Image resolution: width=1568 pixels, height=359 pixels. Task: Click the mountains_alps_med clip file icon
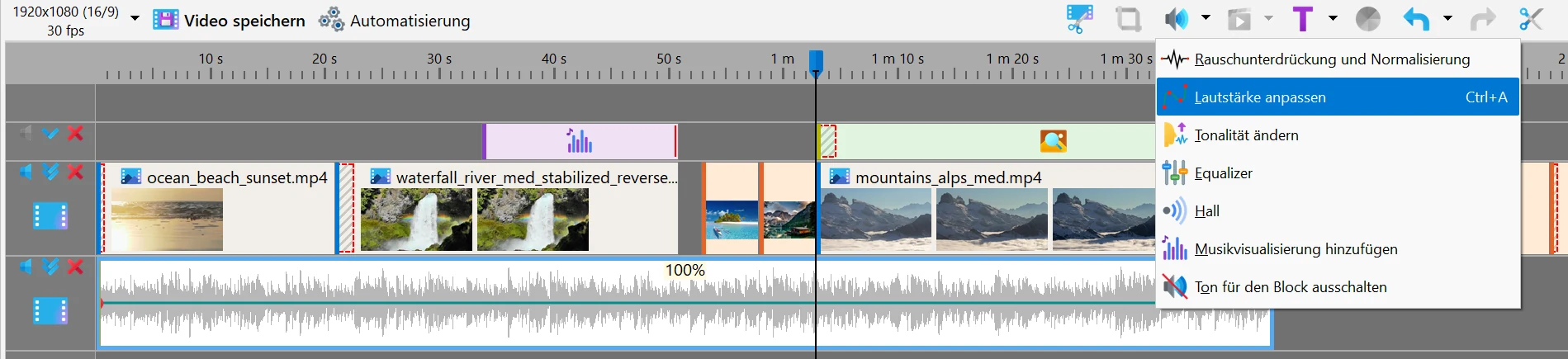point(840,177)
